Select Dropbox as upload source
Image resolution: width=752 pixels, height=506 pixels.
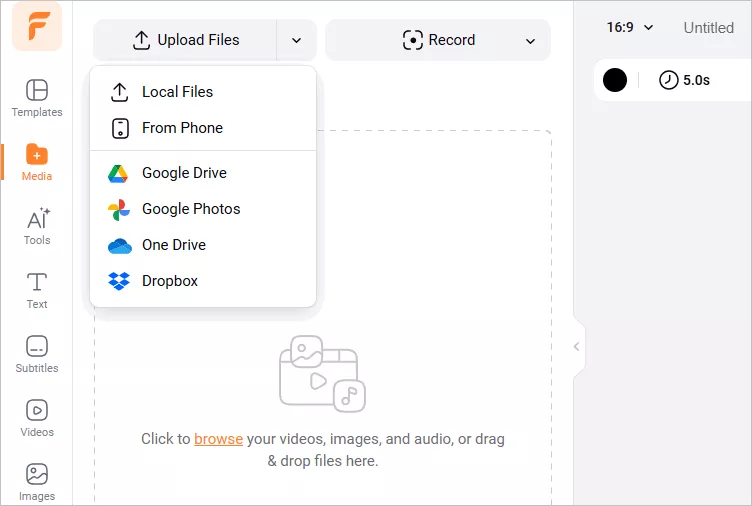tap(203, 281)
